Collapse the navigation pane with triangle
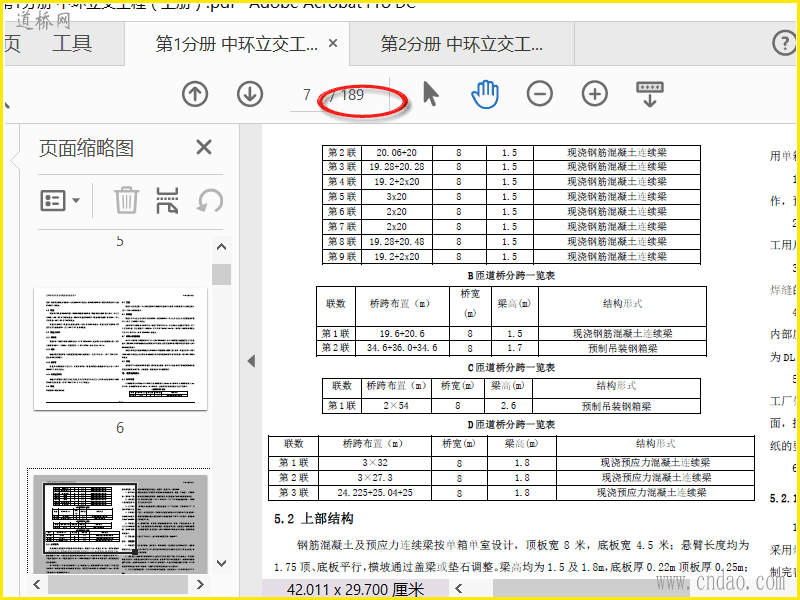800x600 pixels. [x=251, y=361]
